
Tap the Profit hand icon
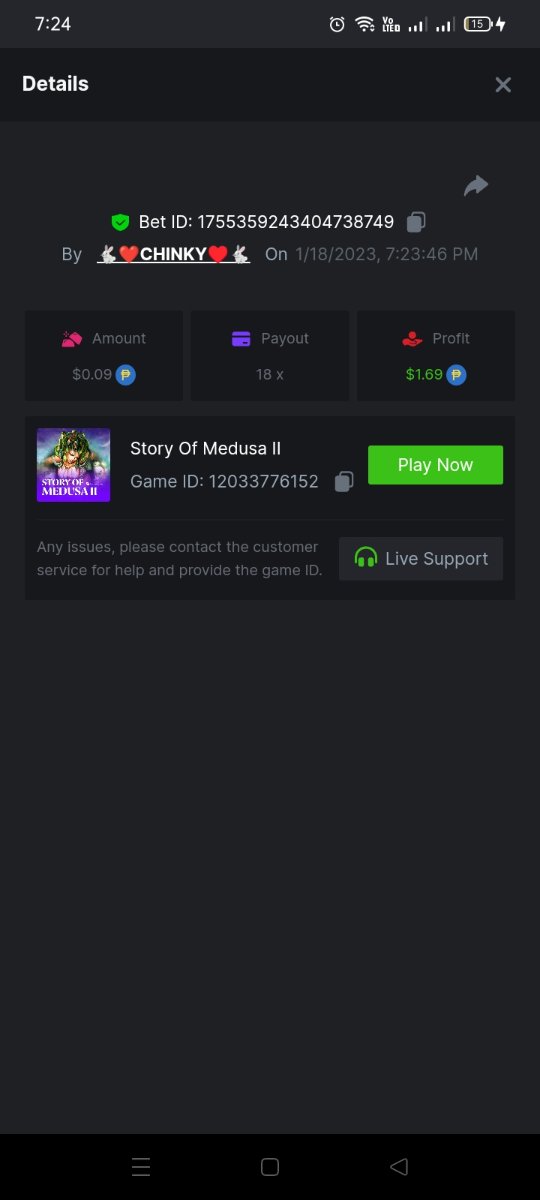point(412,339)
